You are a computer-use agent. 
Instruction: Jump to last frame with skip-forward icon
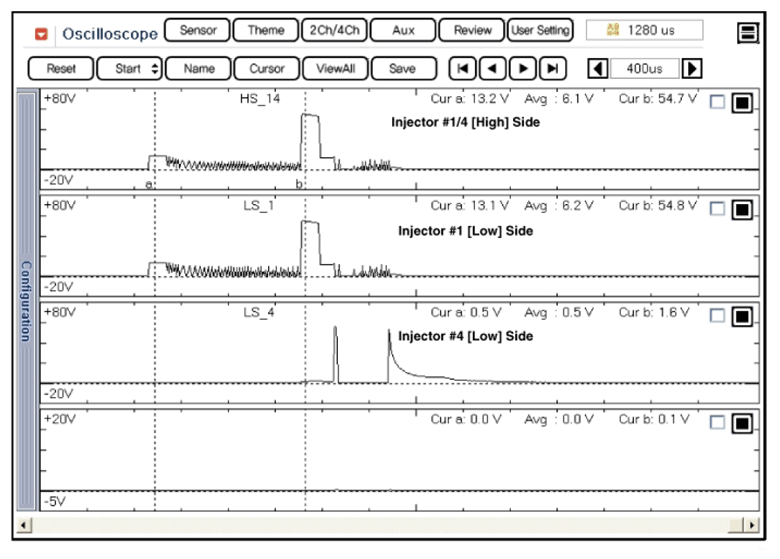click(553, 69)
